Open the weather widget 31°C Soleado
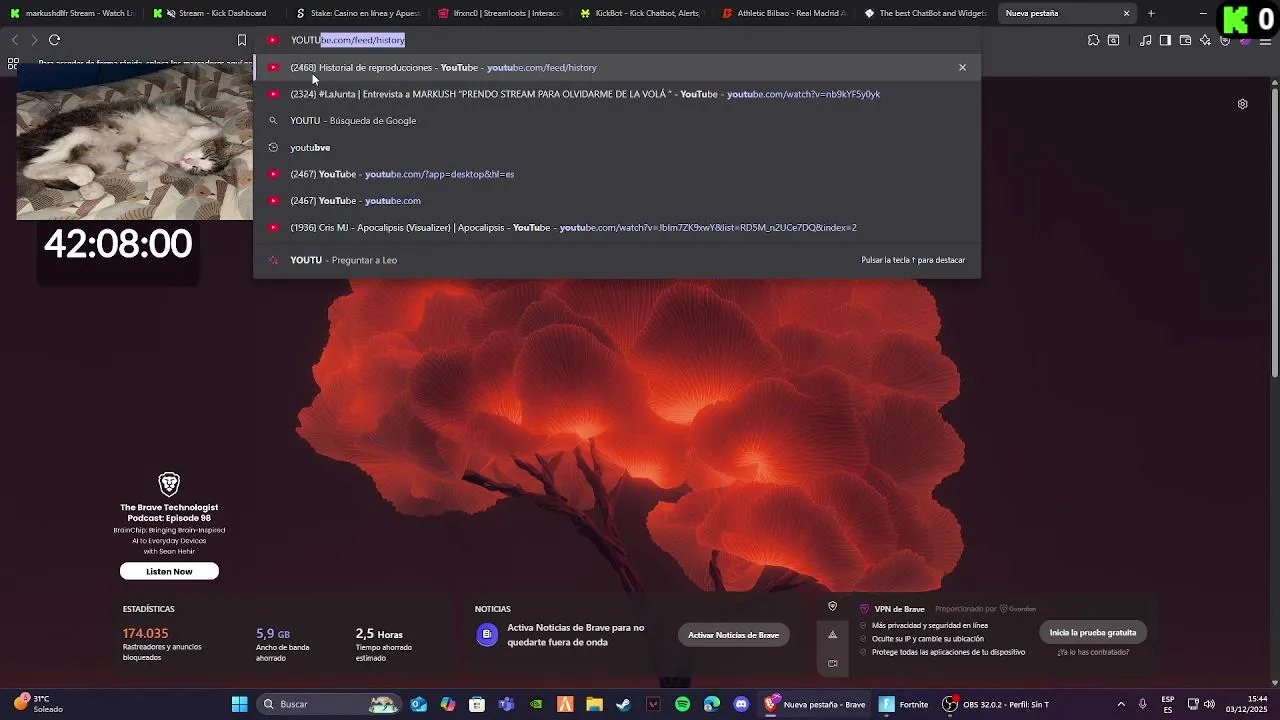Viewport: 1280px width, 720px height. tap(38, 704)
